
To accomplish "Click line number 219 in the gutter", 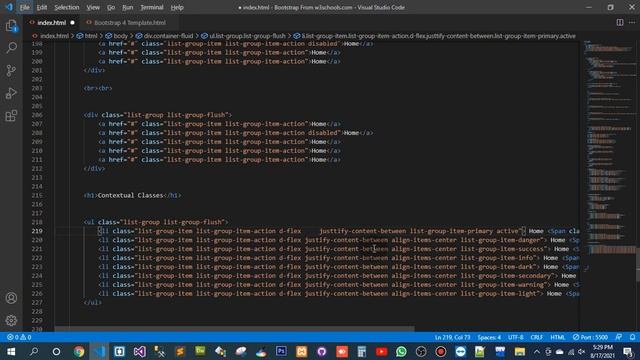I will 37,231.
